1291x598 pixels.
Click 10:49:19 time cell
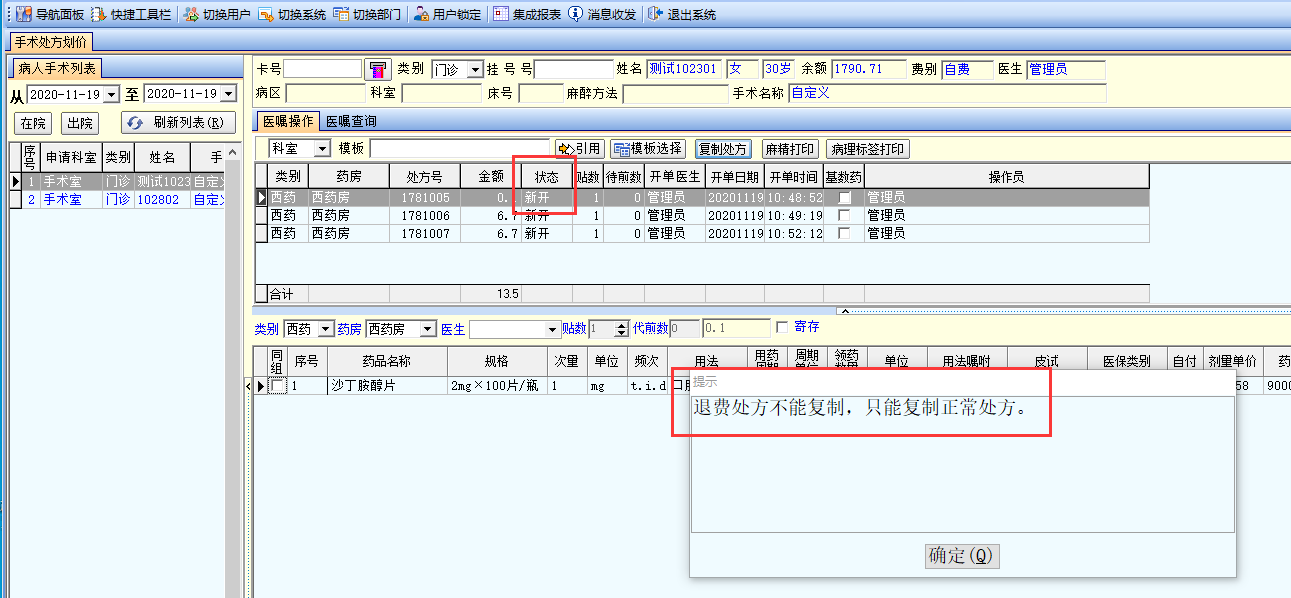point(795,215)
